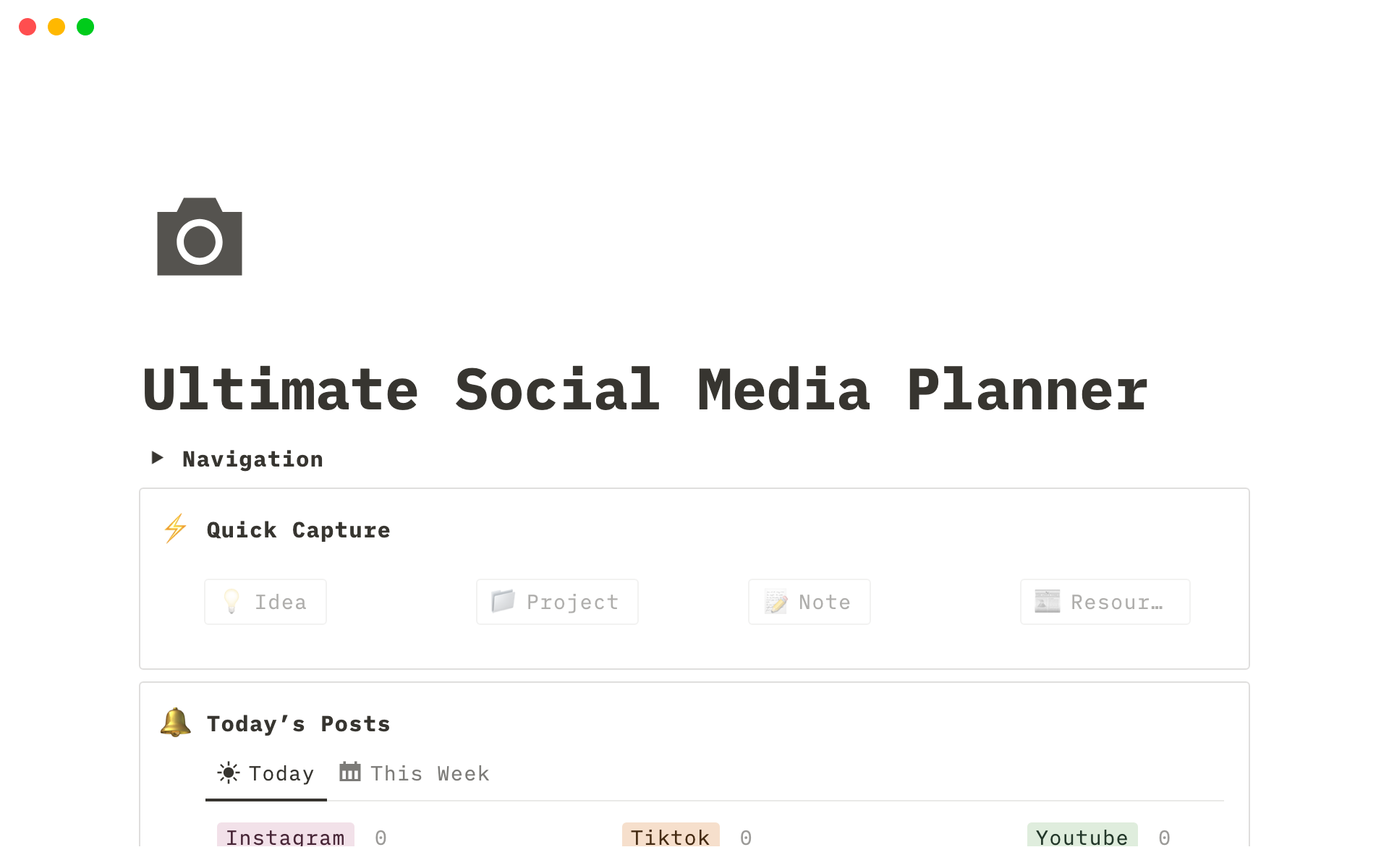
Task: Click the newspaper icon on Resources button
Action: [x=1047, y=602]
